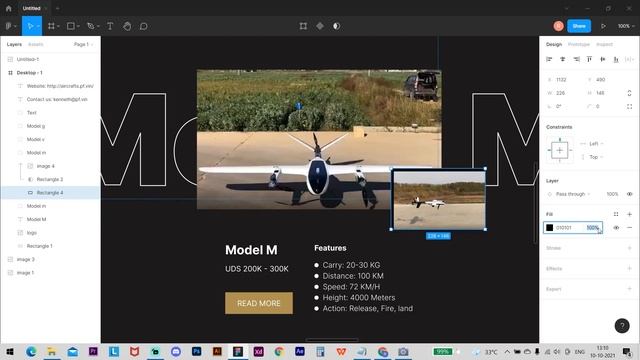Select the Rectangle 4 layer

[50, 193]
